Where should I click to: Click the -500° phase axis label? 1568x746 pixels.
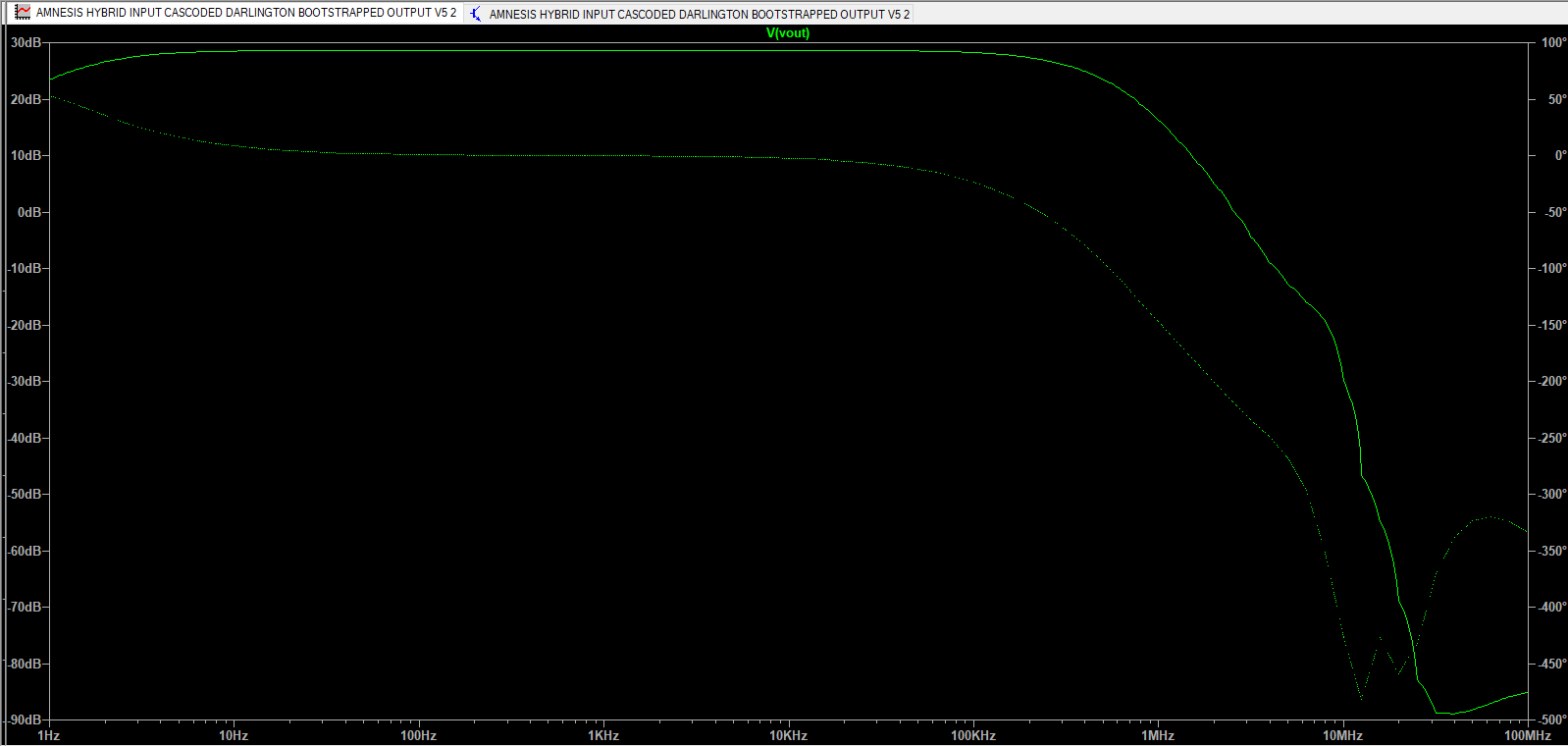(1551, 719)
